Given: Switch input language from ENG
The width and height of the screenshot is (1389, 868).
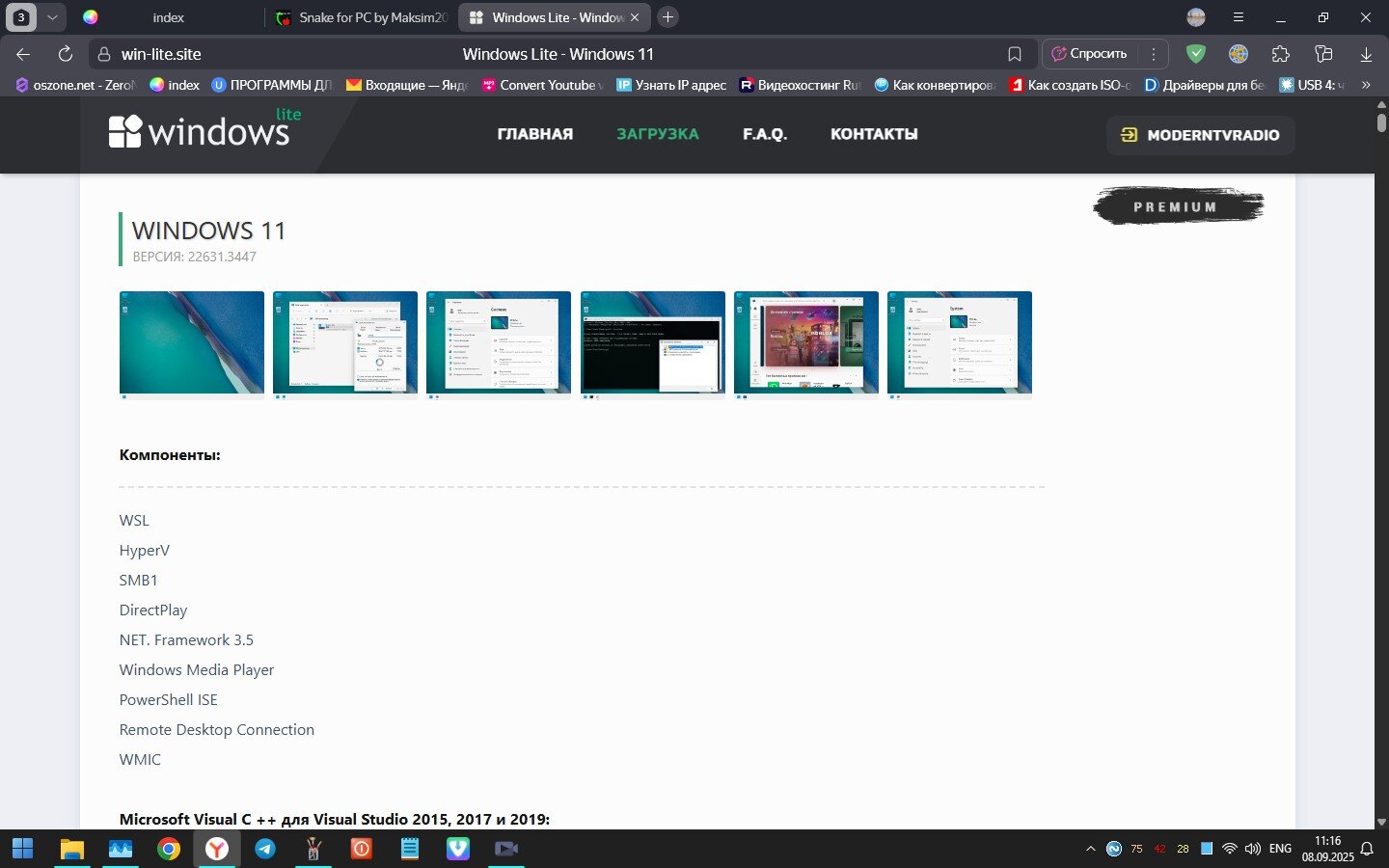Looking at the screenshot, I should 1281,849.
